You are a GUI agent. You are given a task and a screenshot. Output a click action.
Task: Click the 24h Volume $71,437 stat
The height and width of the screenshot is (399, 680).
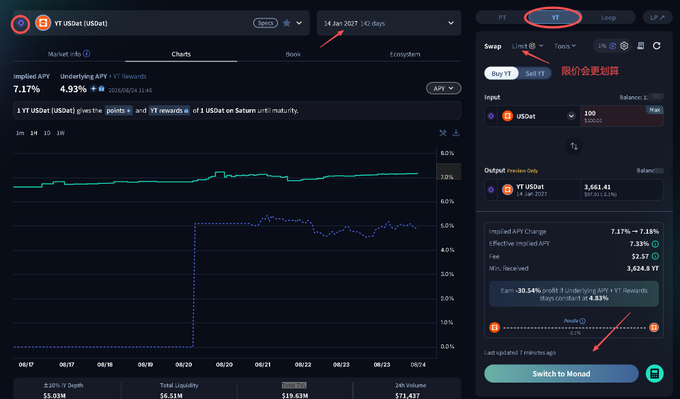point(410,390)
